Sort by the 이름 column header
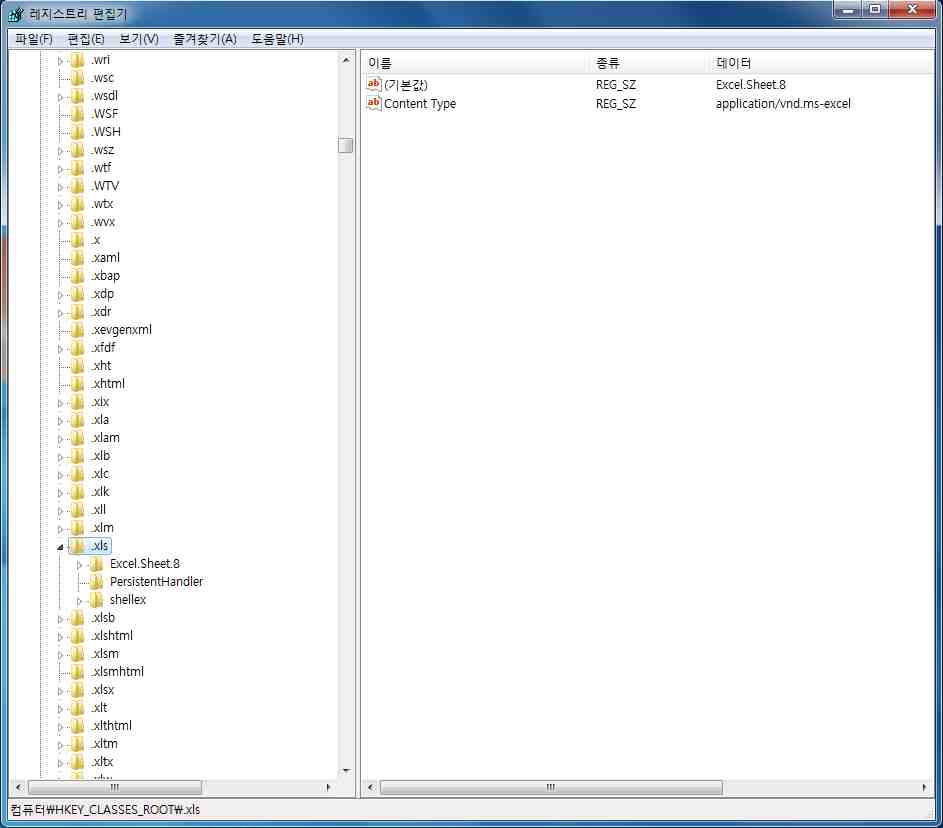Screen dimensions: 943x828 click(476, 63)
